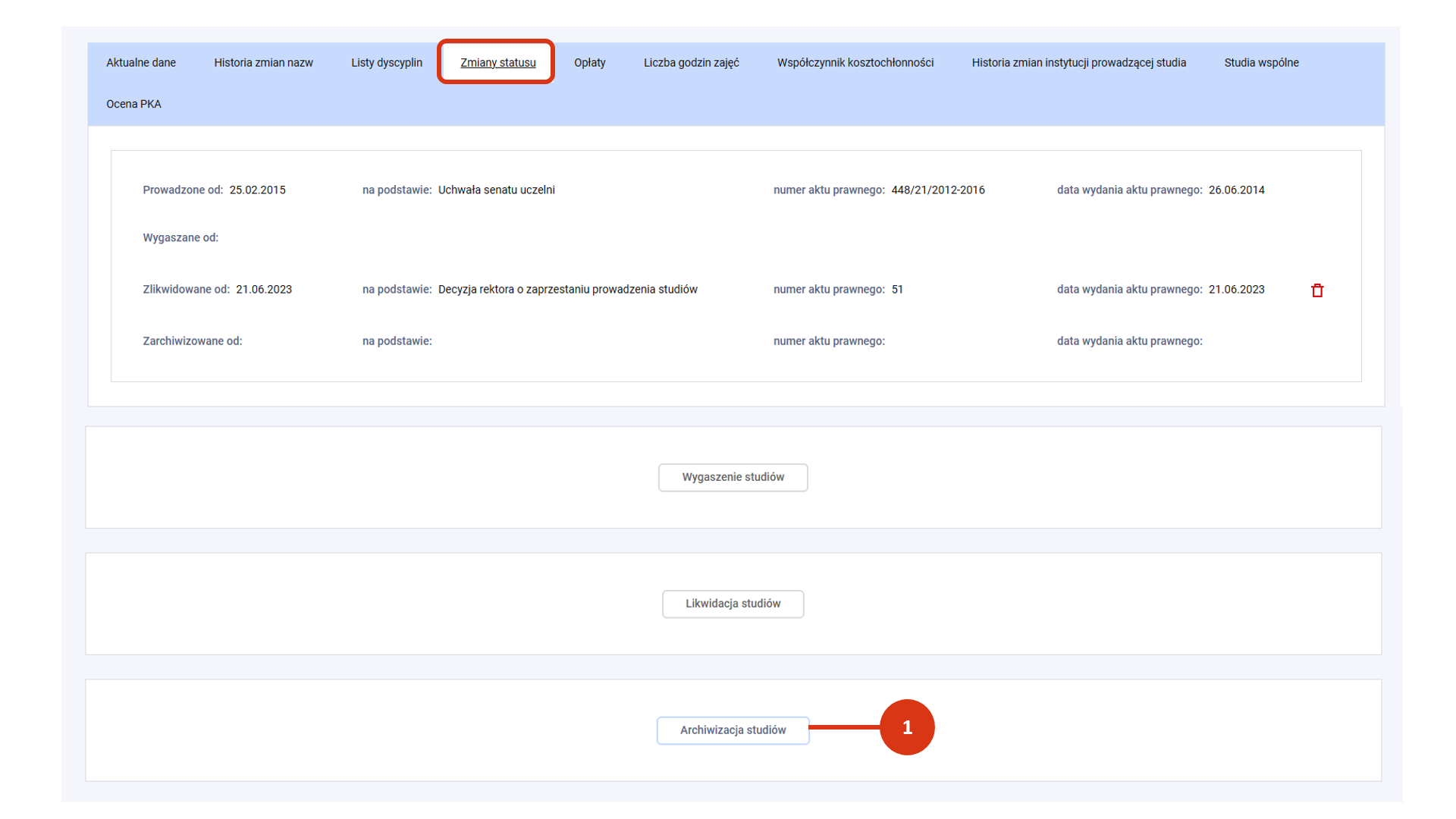This screenshot has width=1456, height=819.
Task: Select the Prowadzone od date 25.02.2015
Action: pyautogui.click(x=258, y=190)
